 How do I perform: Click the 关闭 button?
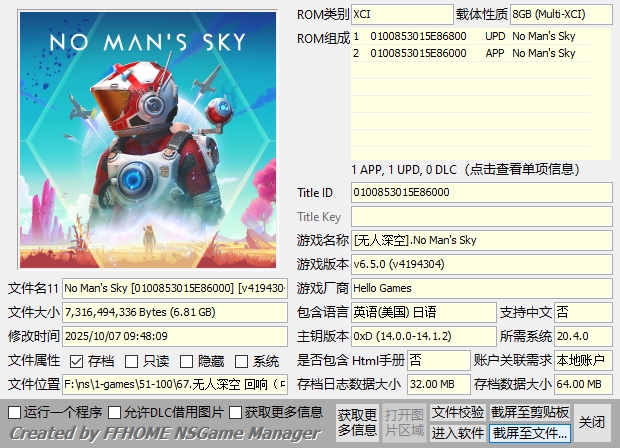pos(592,422)
